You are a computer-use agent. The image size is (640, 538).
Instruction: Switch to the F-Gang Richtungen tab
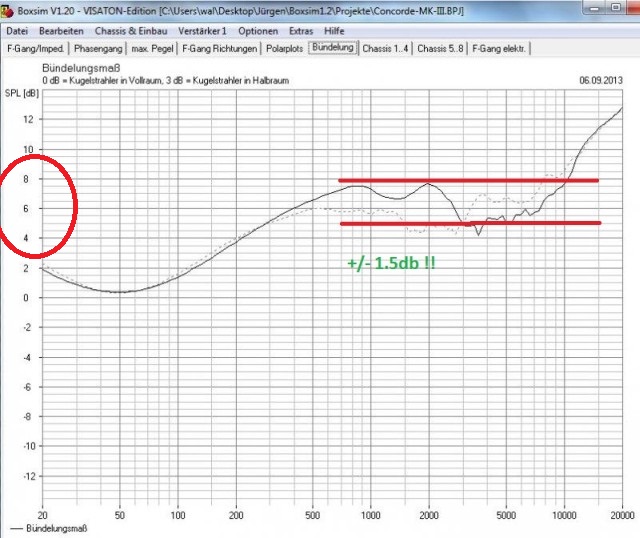click(x=220, y=49)
